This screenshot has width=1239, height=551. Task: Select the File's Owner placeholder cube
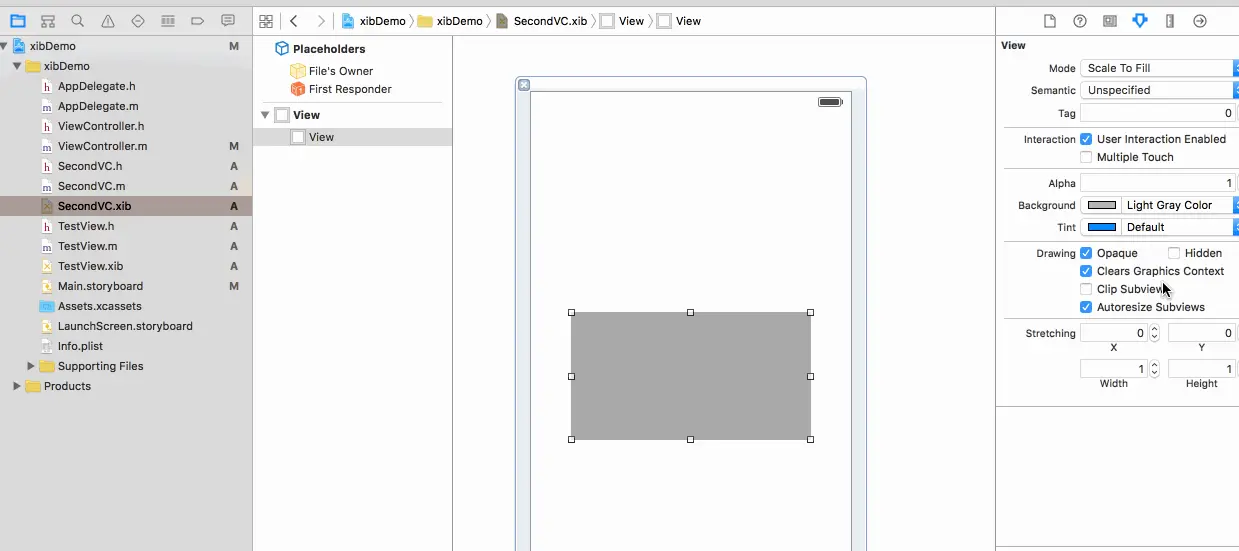click(297, 71)
